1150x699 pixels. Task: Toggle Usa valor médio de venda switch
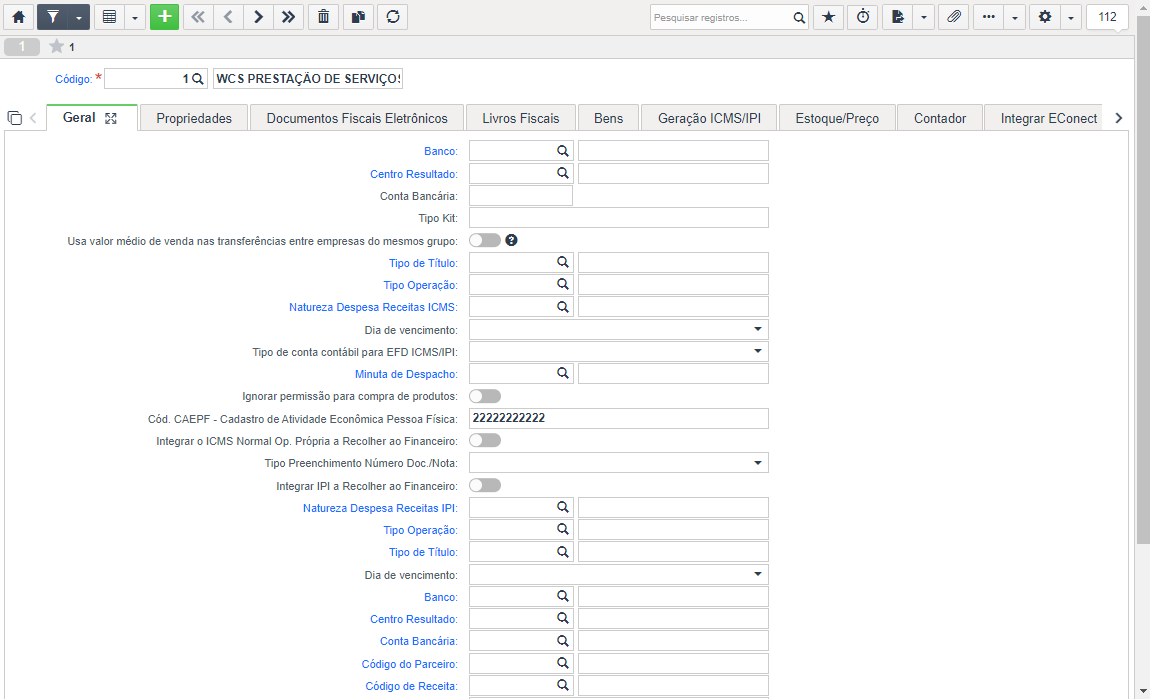485,240
